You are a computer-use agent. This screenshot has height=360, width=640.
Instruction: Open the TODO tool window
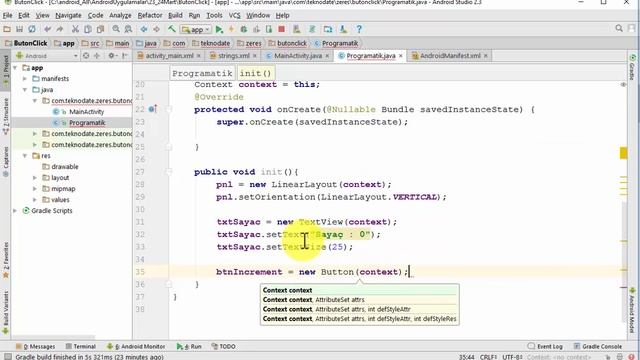coord(224,347)
